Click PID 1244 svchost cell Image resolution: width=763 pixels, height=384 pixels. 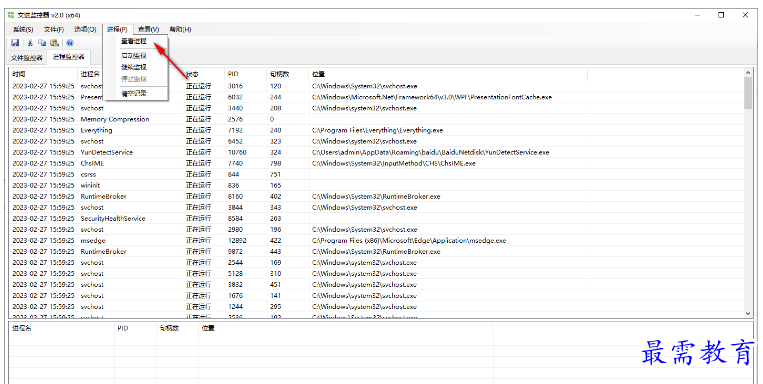(236, 307)
